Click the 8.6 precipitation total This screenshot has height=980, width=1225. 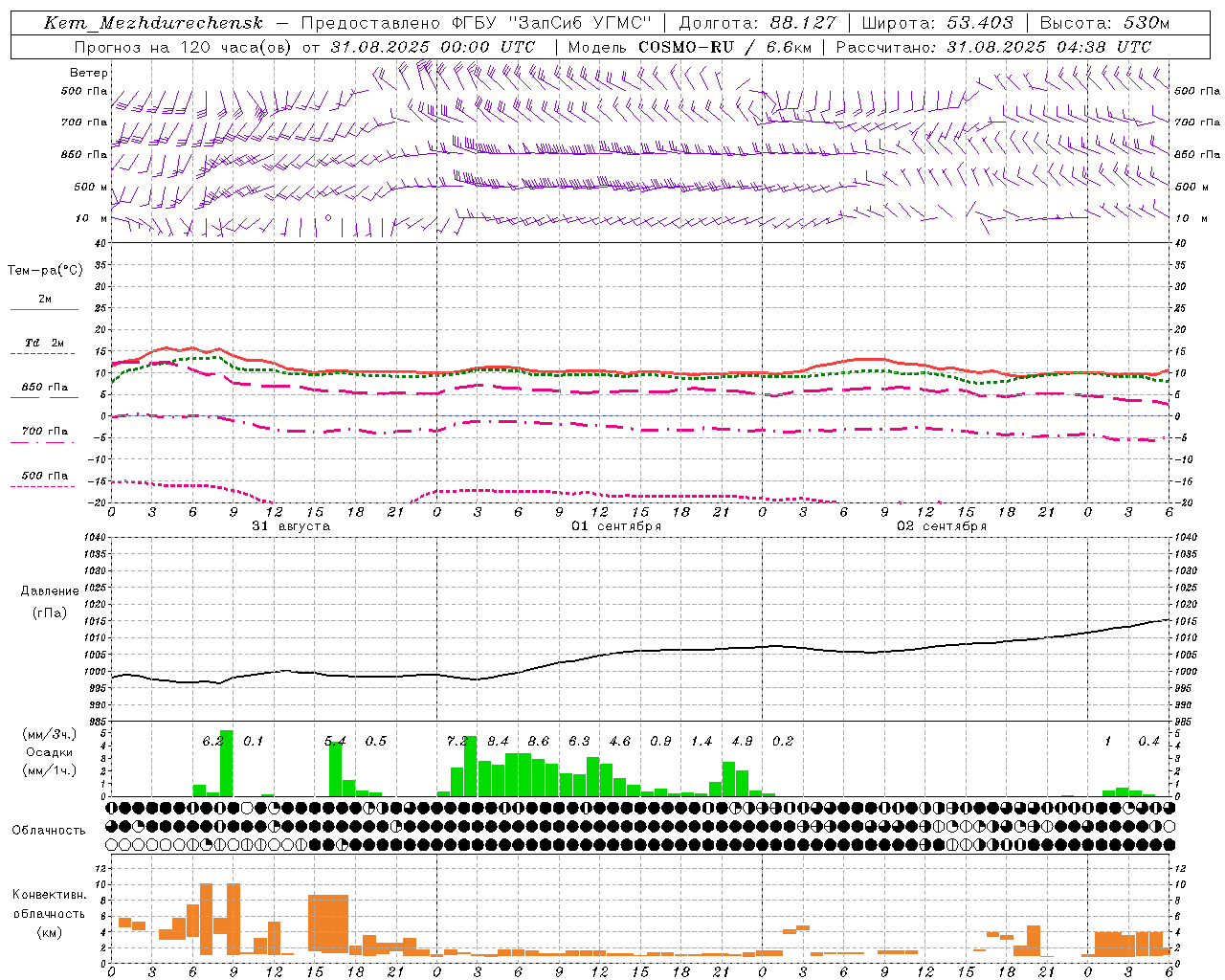[x=539, y=742]
